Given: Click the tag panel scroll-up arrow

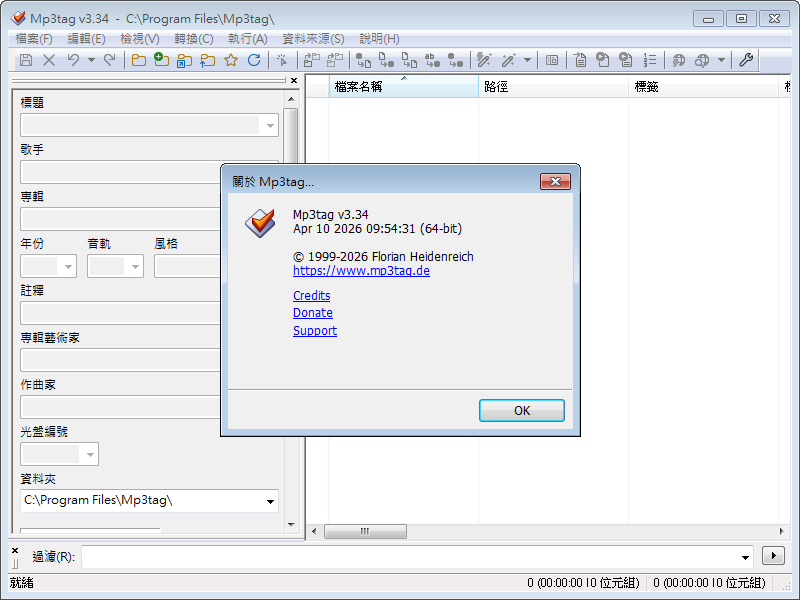Looking at the screenshot, I should tap(291, 99).
